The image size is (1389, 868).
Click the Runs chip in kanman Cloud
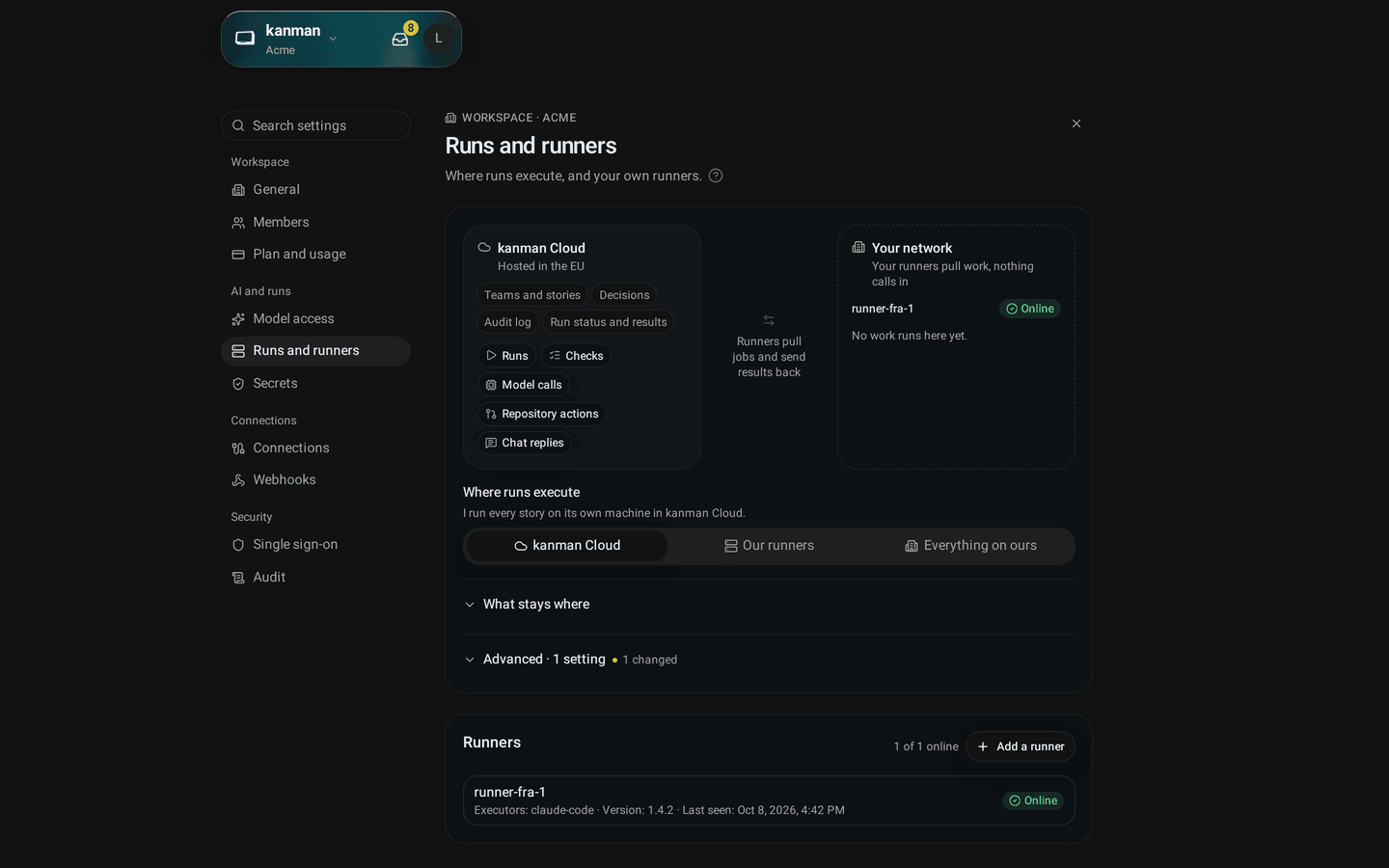506,356
